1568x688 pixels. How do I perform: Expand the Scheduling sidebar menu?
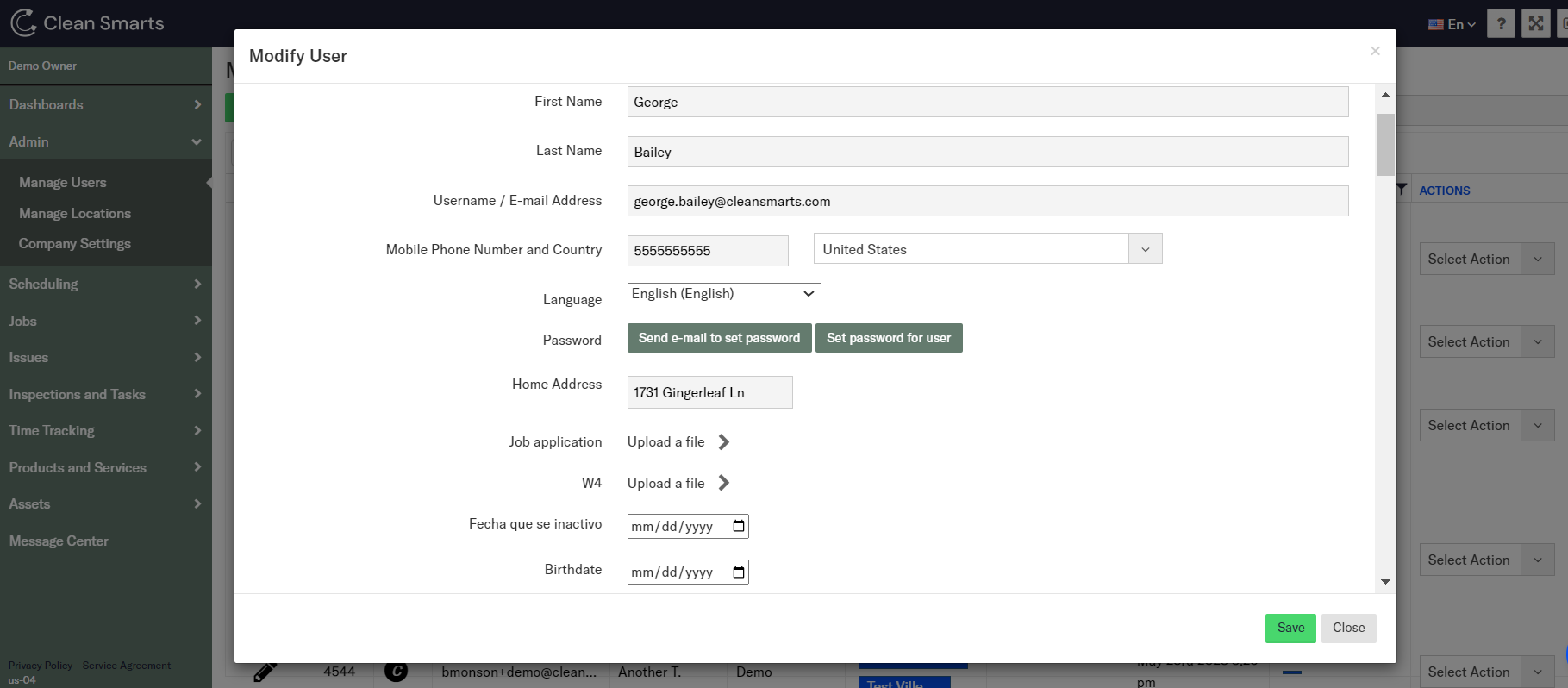(105, 284)
